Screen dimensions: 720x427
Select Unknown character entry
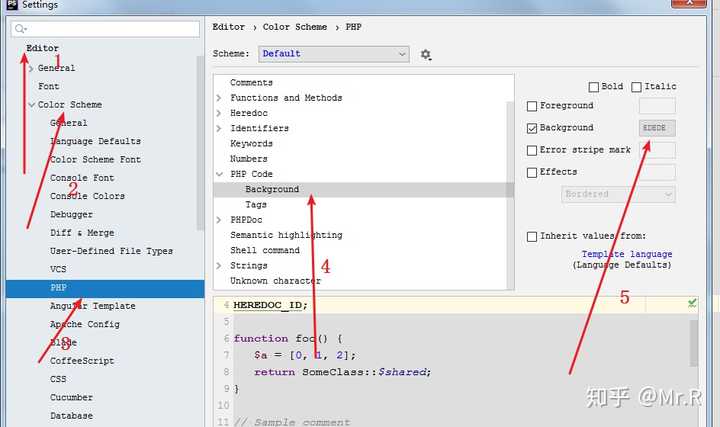coord(275,281)
